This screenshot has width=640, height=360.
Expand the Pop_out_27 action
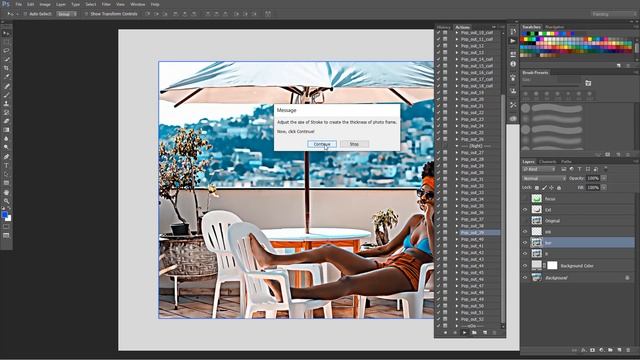click(457, 153)
